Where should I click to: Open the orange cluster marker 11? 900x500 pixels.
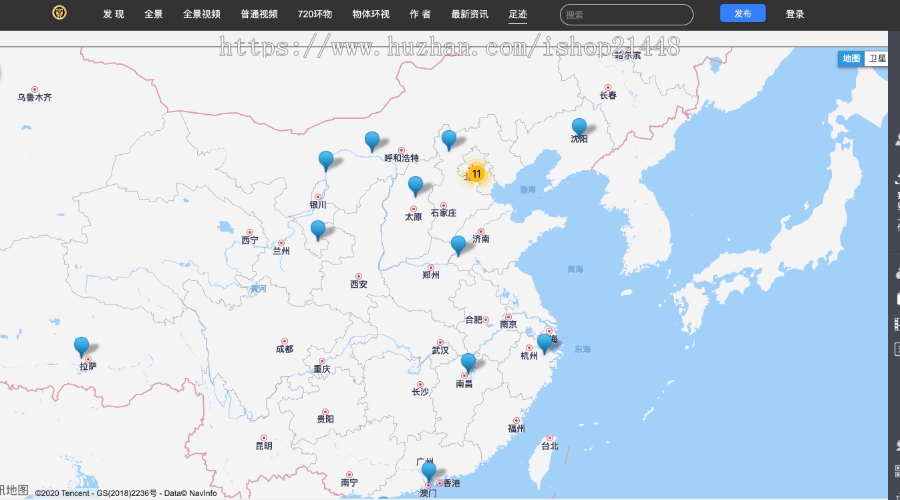(x=476, y=173)
